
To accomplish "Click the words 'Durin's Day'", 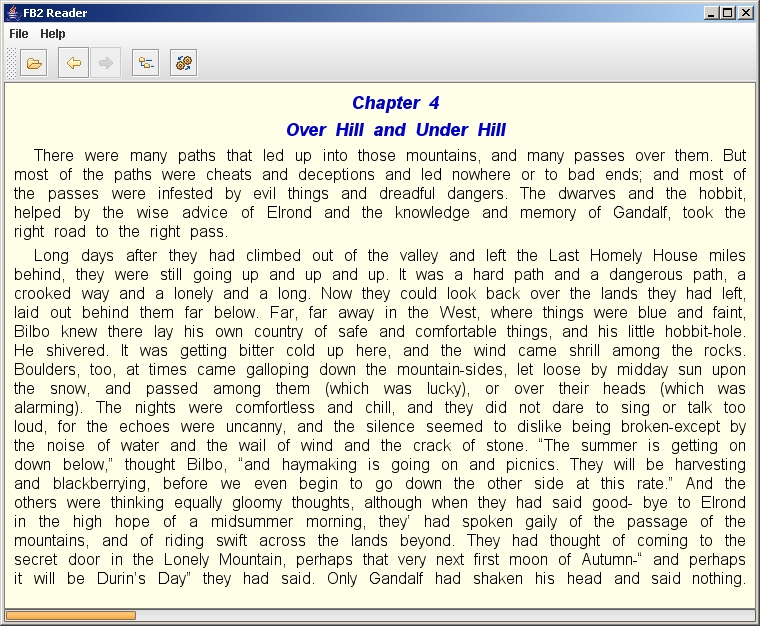I will coord(142,579).
